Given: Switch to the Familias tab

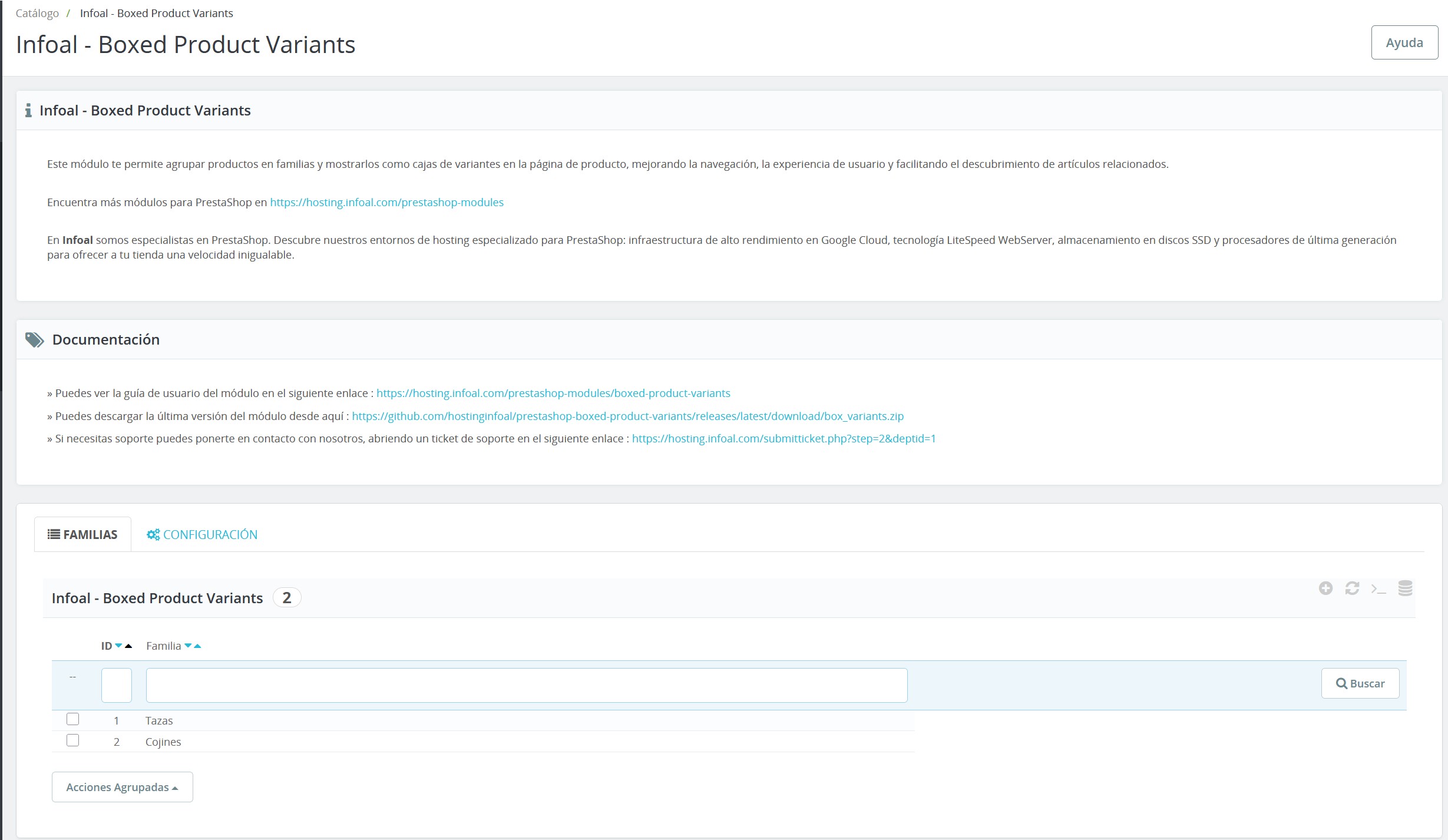Looking at the screenshot, I should [x=82, y=534].
